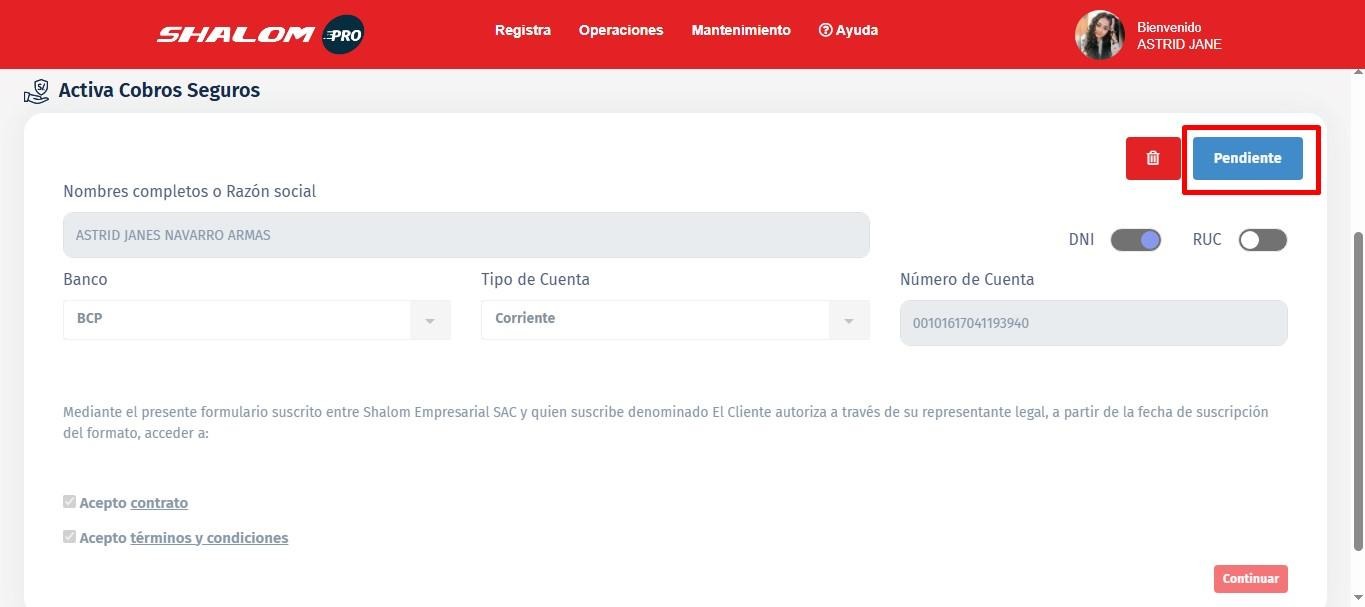The width and height of the screenshot is (1365, 607).
Task: Enable the RUC switch
Action: (1262, 240)
